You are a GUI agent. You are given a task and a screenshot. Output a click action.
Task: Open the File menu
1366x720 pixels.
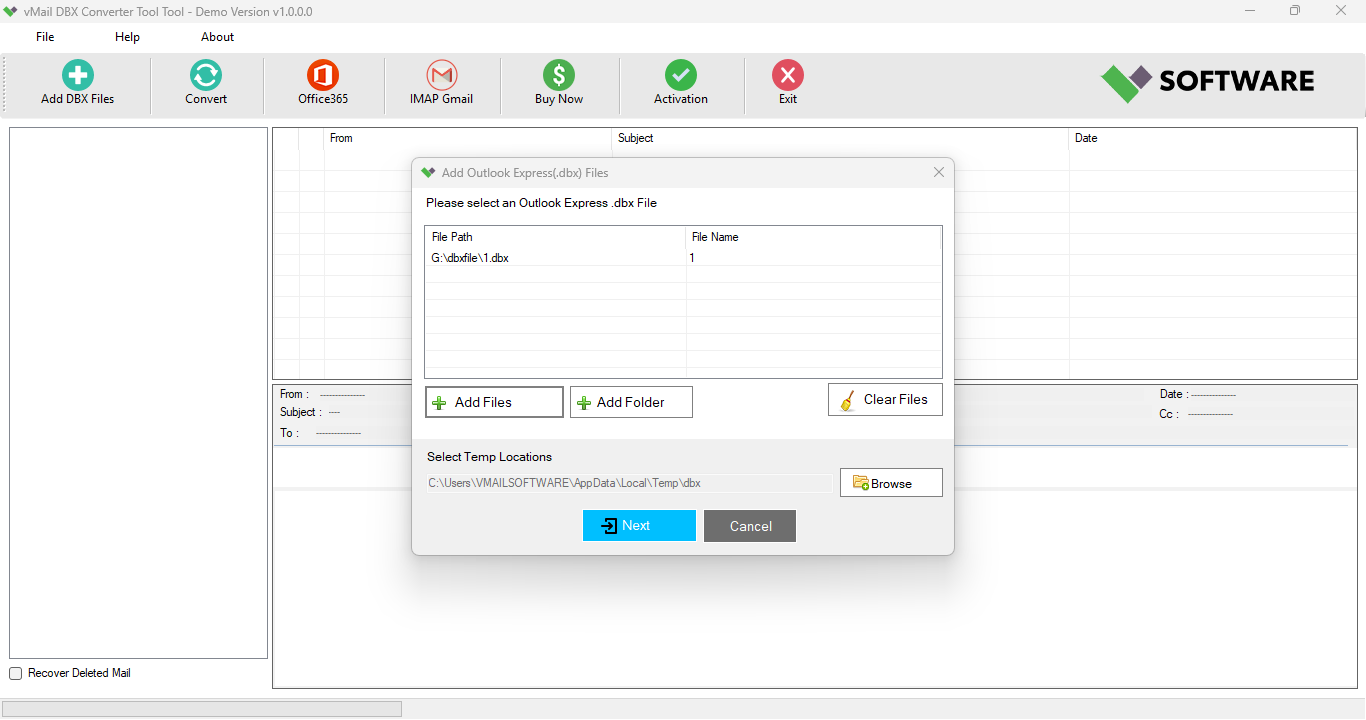pos(45,37)
